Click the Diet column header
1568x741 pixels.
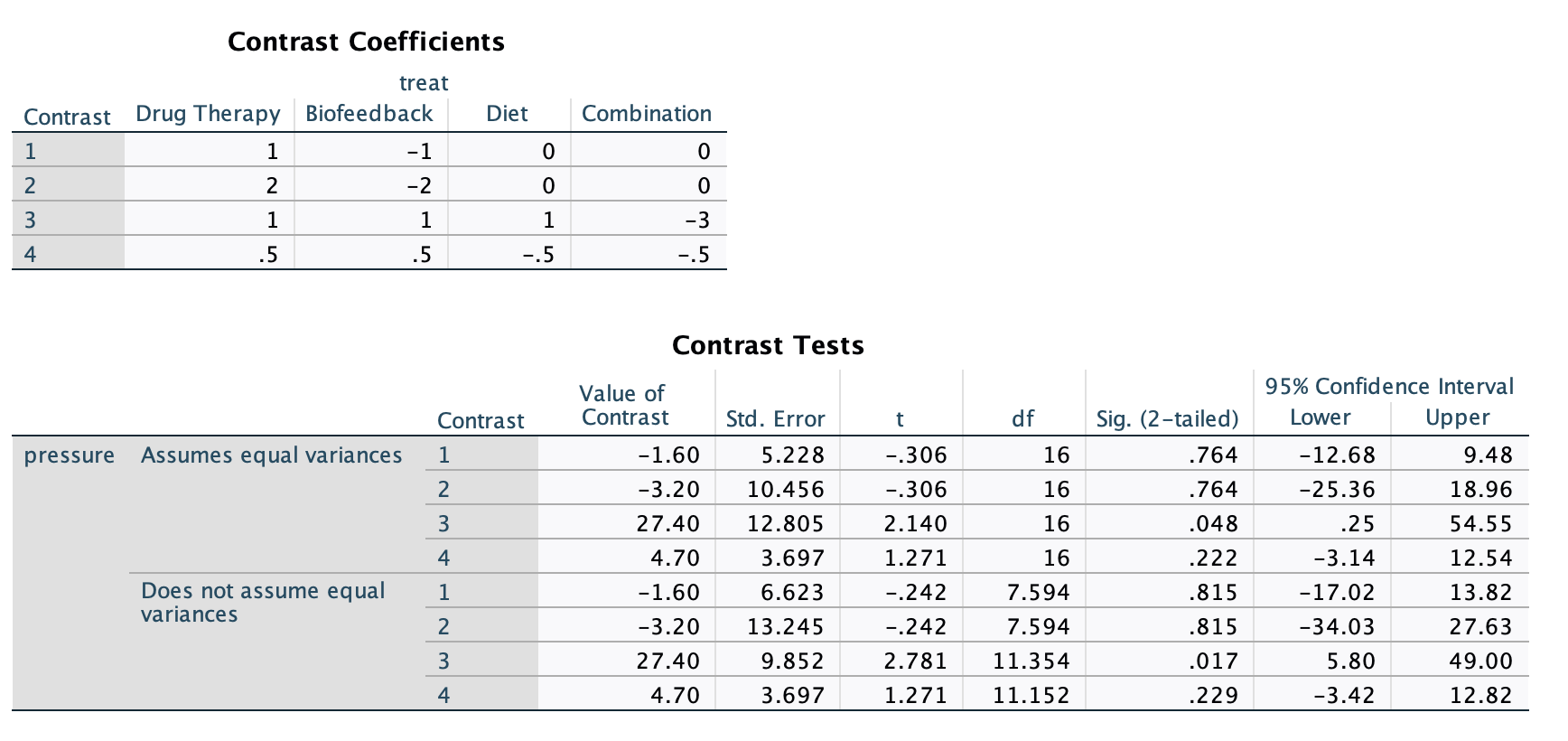click(x=507, y=114)
